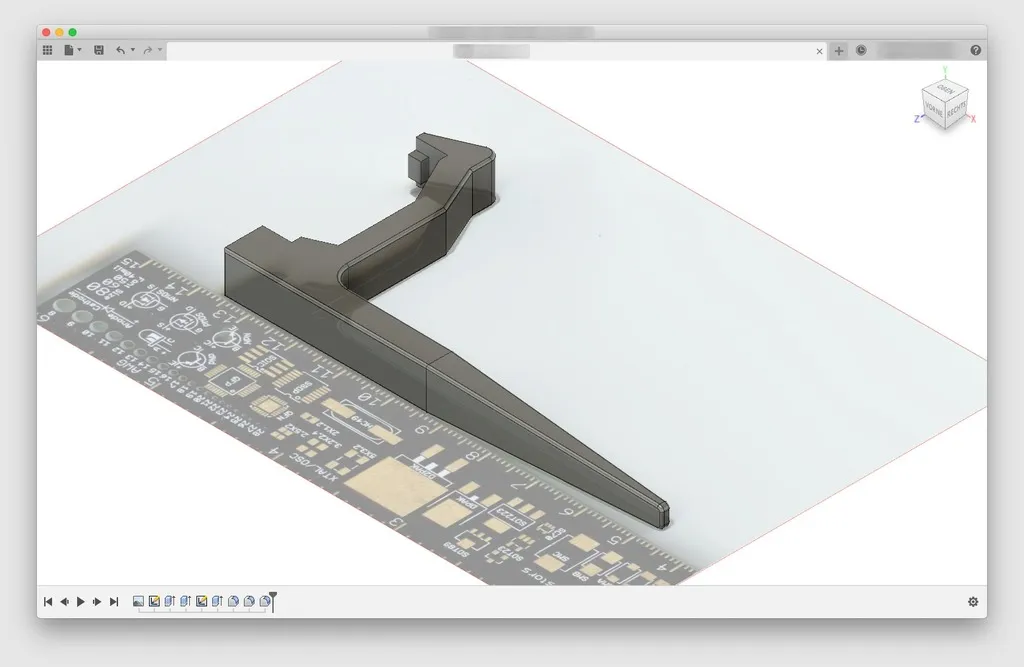Screen dimensions: 1024x667
Task: Open the File menu document icon
Action: [x=69, y=50]
